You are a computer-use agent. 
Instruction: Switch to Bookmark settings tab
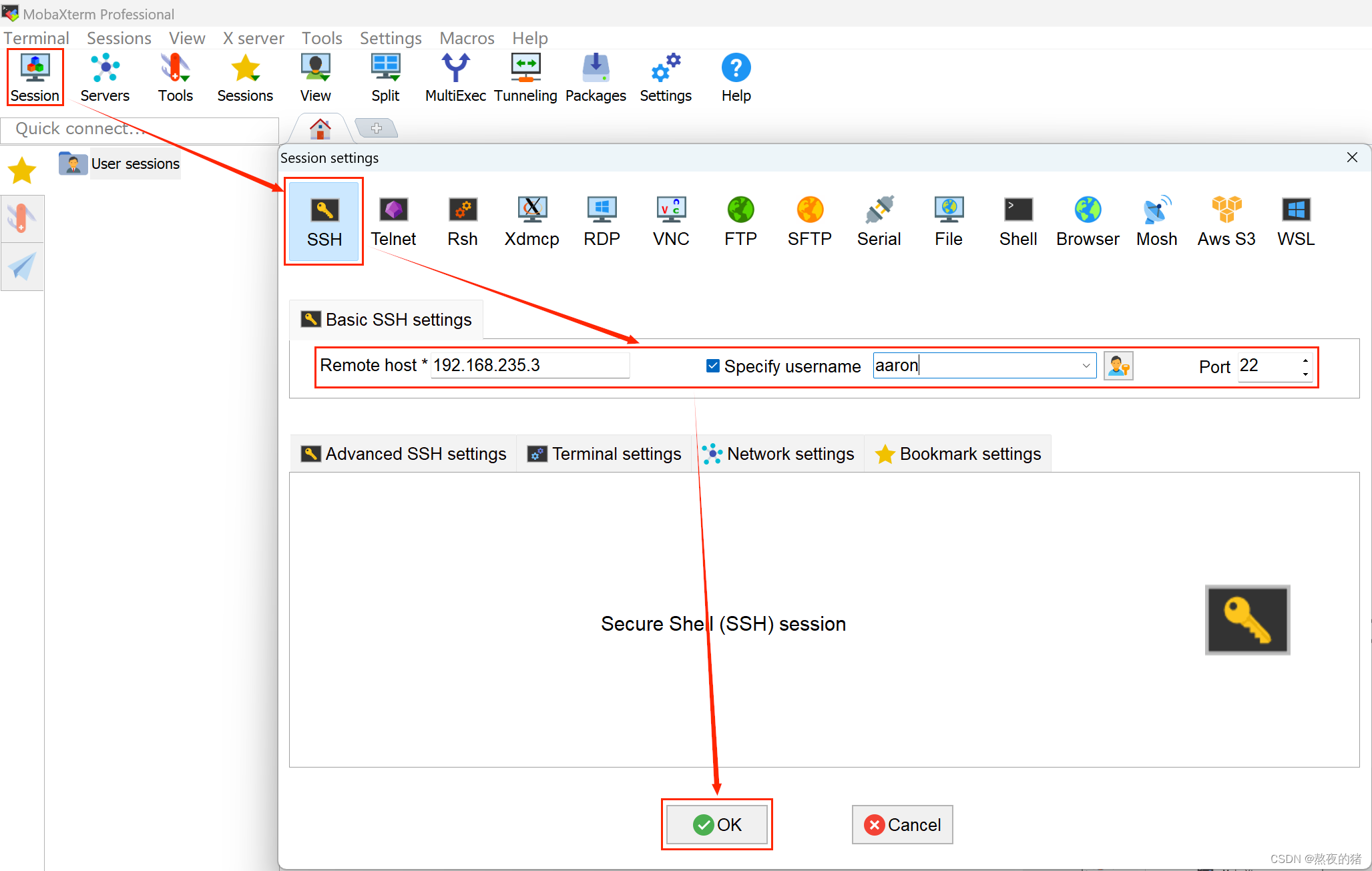(x=958, y=454)
